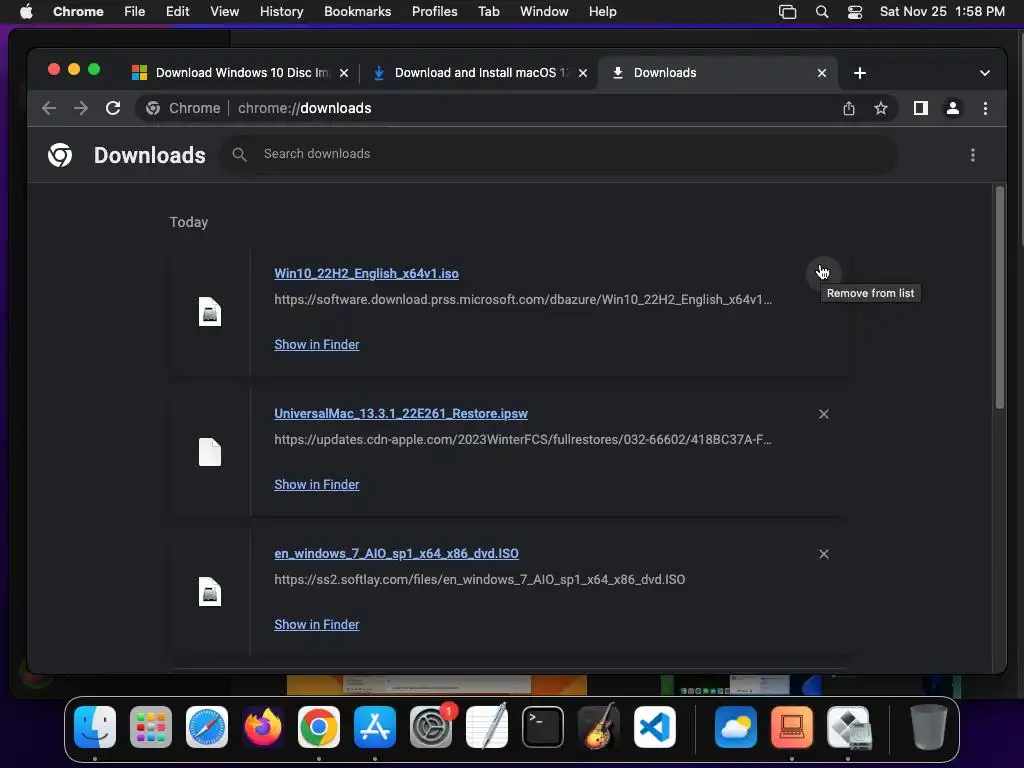Remove en_windows_7 ISO from list
This screenshot has width=1024, height=768.
pyautogui.click(x=824, y=554)
